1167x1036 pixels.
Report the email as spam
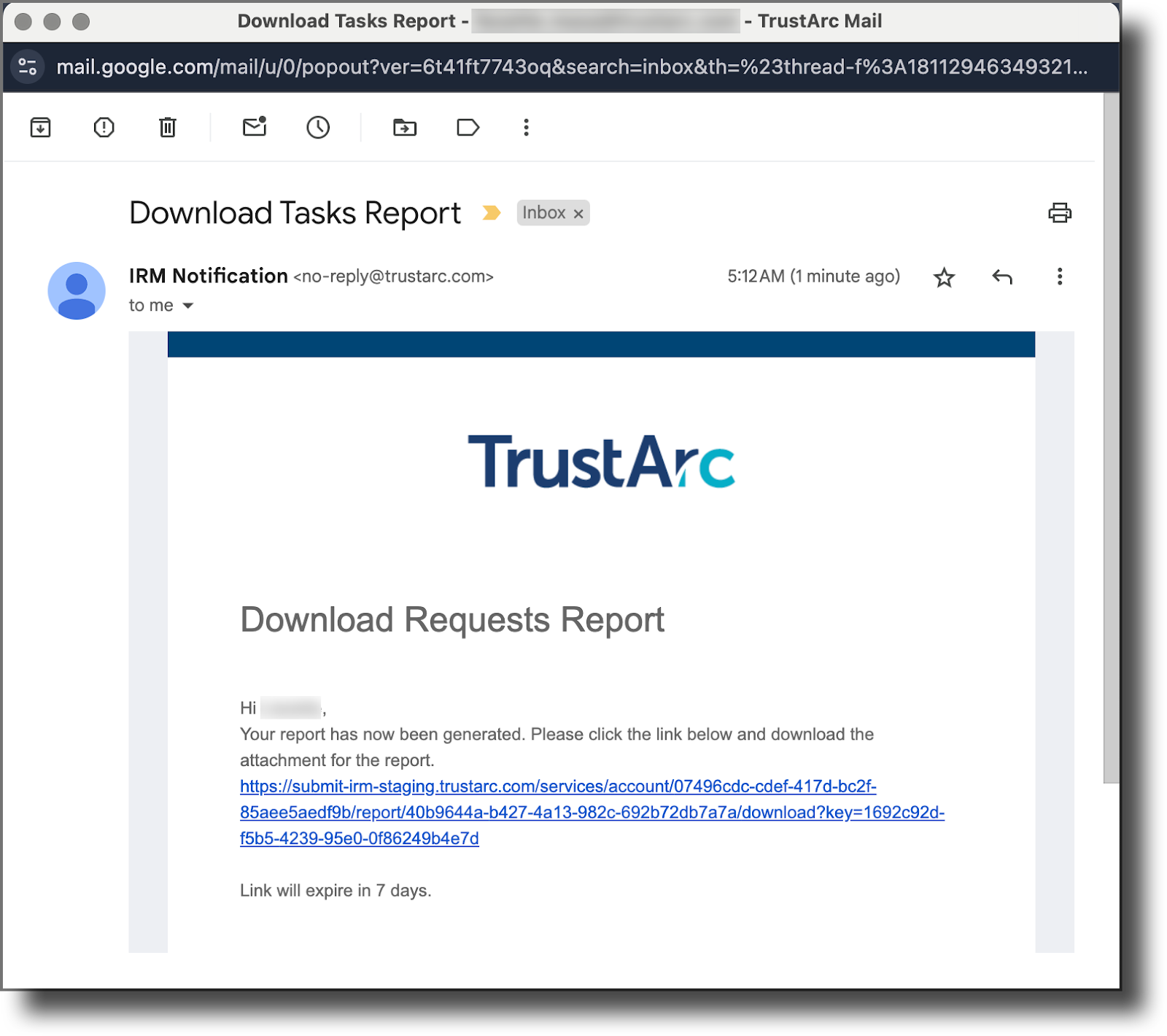103,127
